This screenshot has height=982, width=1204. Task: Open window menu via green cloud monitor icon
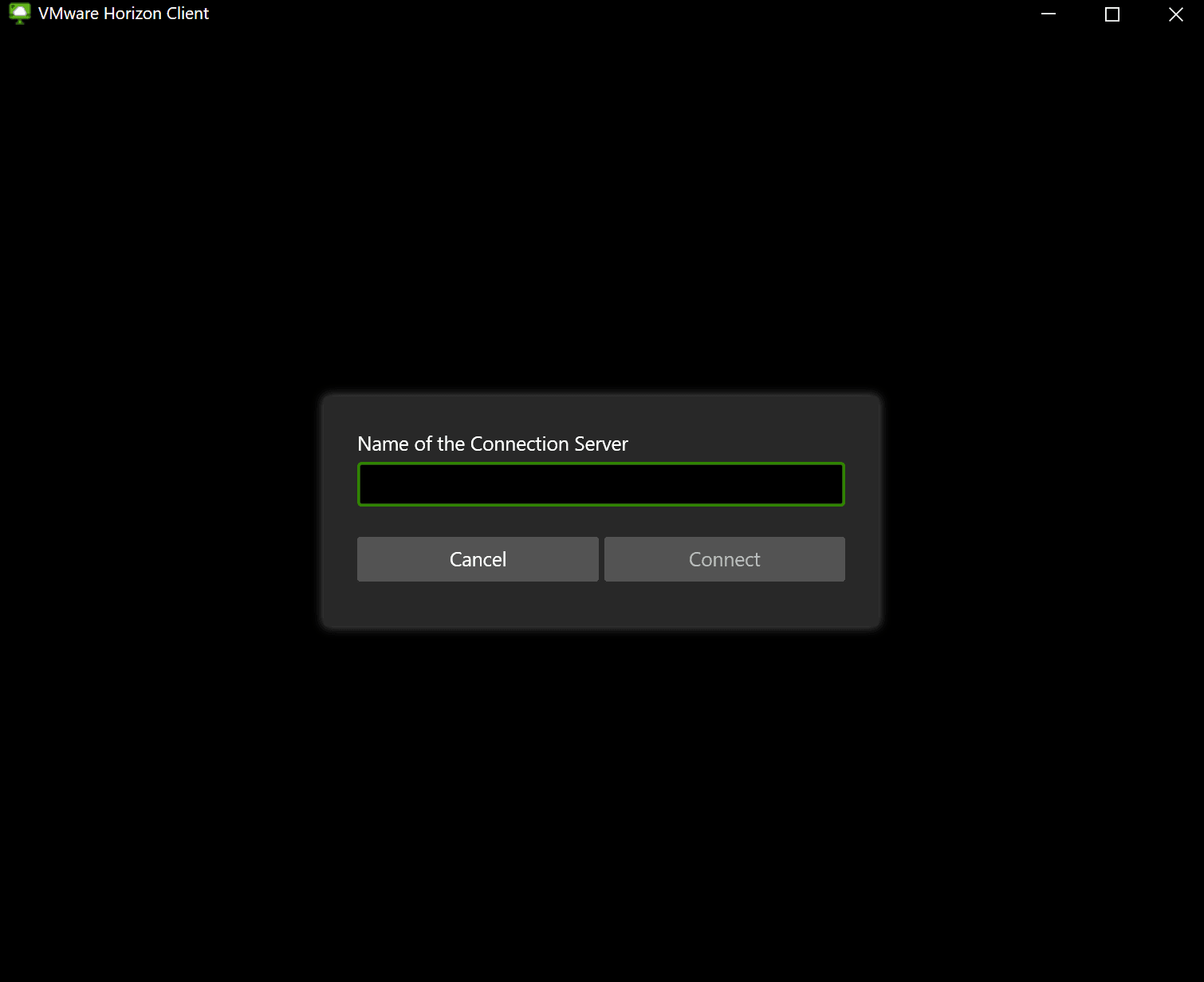coord(19,14)
